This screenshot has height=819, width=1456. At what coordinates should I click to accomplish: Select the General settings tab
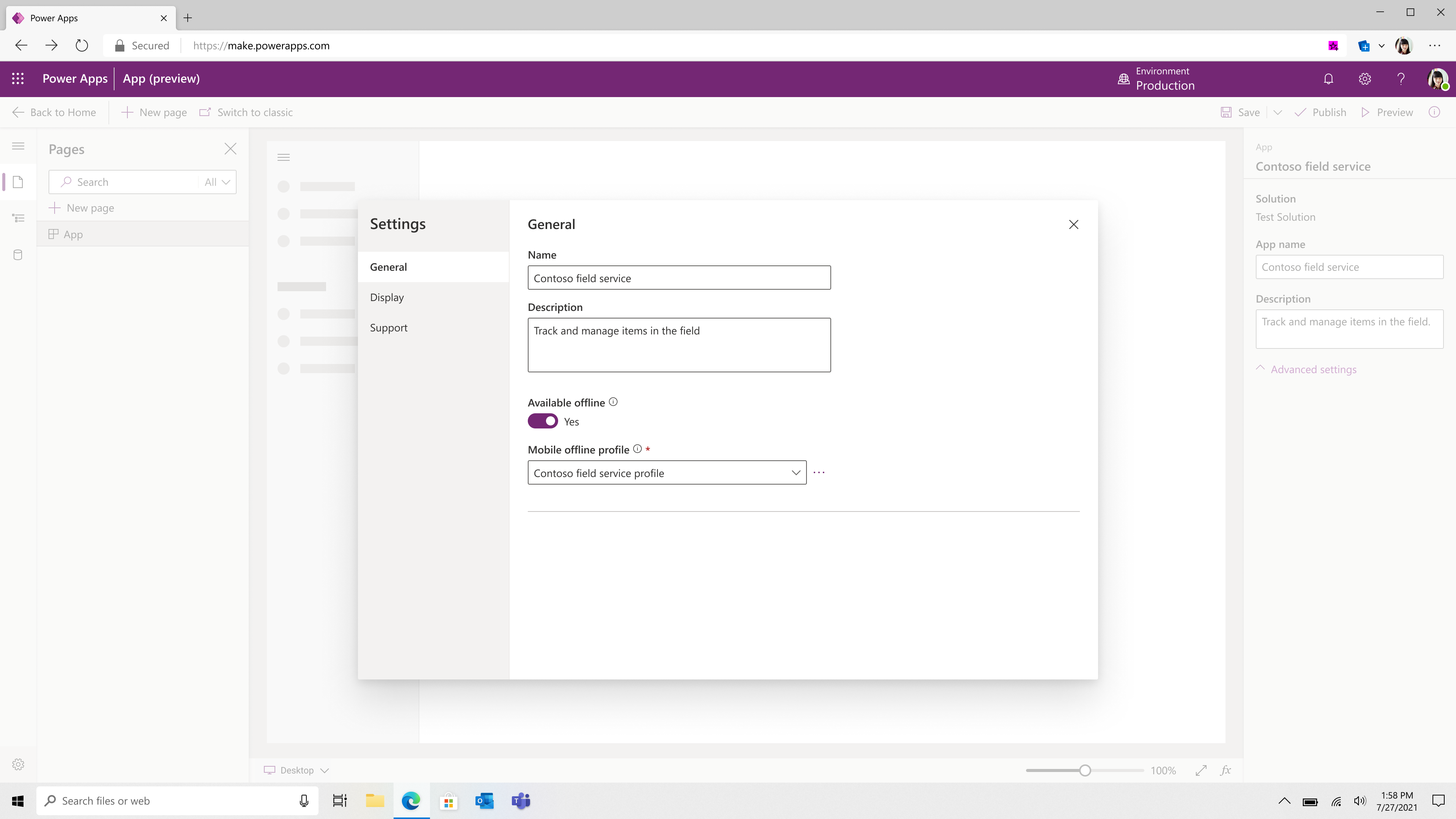point(389,267)
